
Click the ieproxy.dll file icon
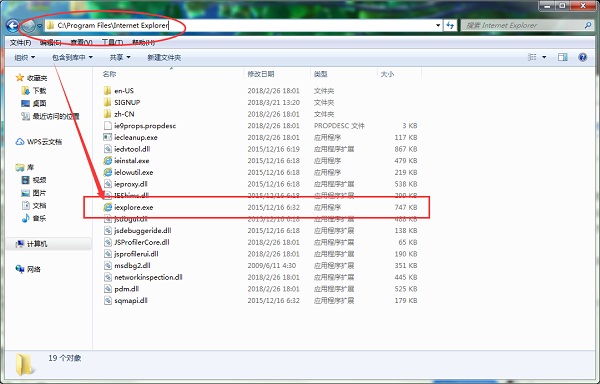(x=108, y=184)
